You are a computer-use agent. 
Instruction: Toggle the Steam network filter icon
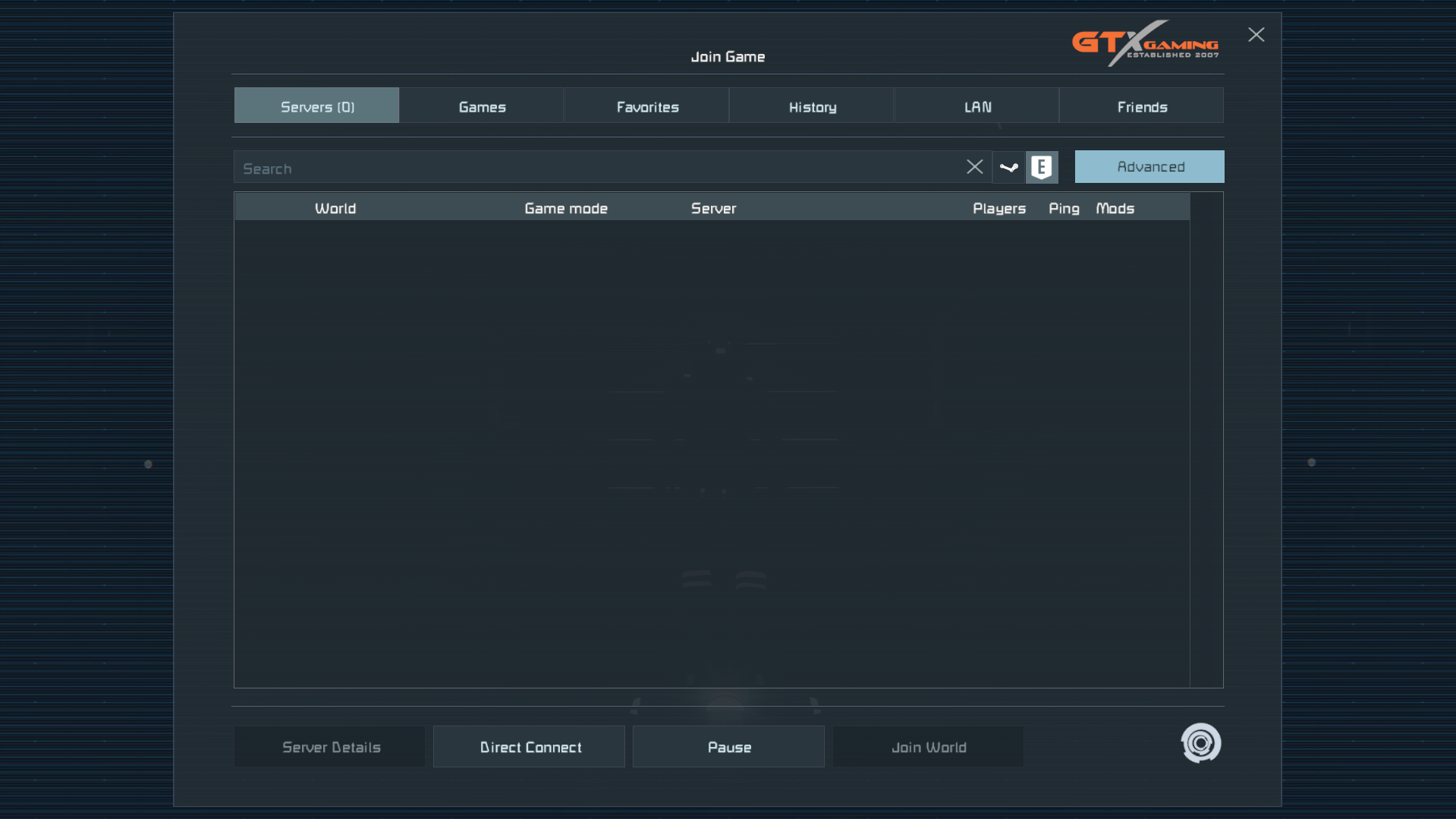(1008, 167)
